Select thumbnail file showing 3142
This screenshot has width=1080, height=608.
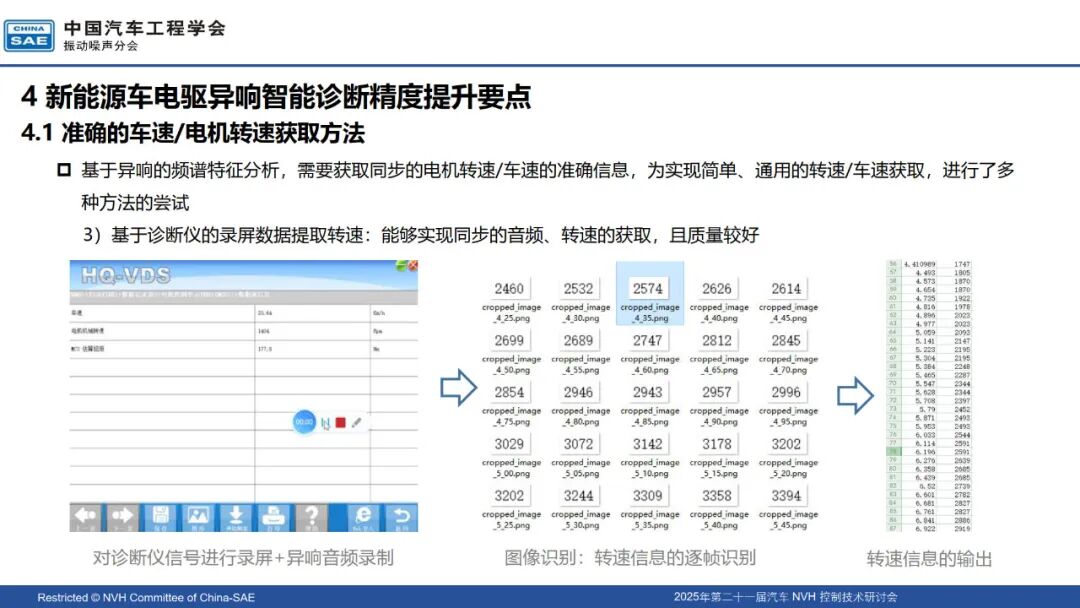[650, 456]
